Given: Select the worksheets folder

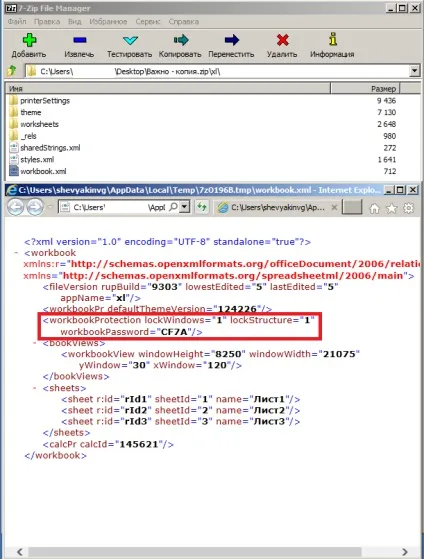Looking at the screenshot, I should point(39,124).
